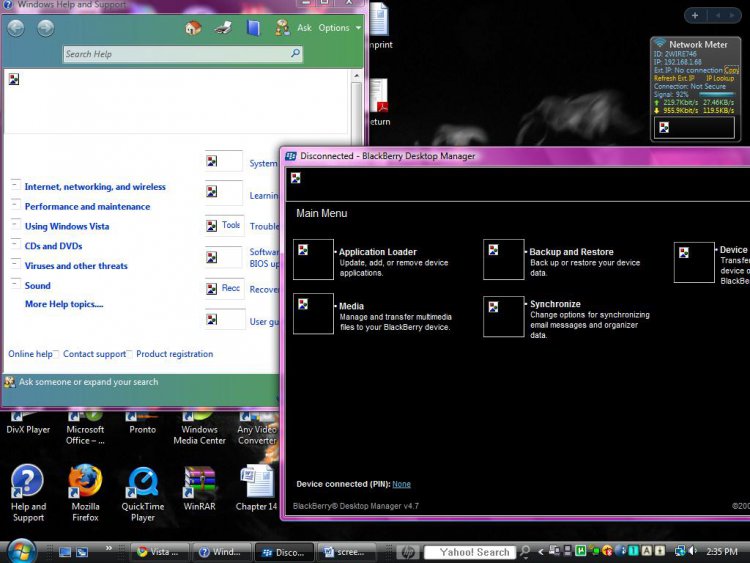Print the current Help topic
The height and width of the screenshot is (563, 750).
coord(223,28)
